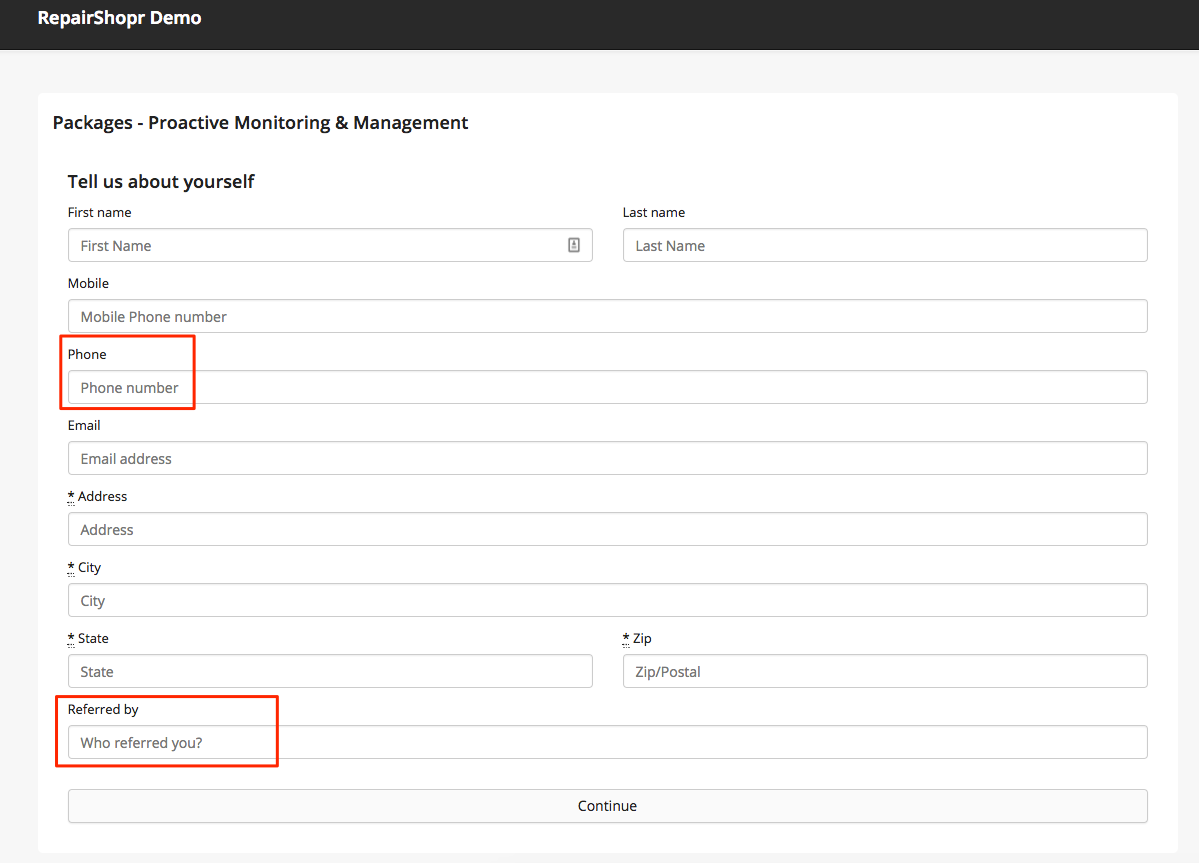
Task: Click the required Address label
Action: coord(97,497)
